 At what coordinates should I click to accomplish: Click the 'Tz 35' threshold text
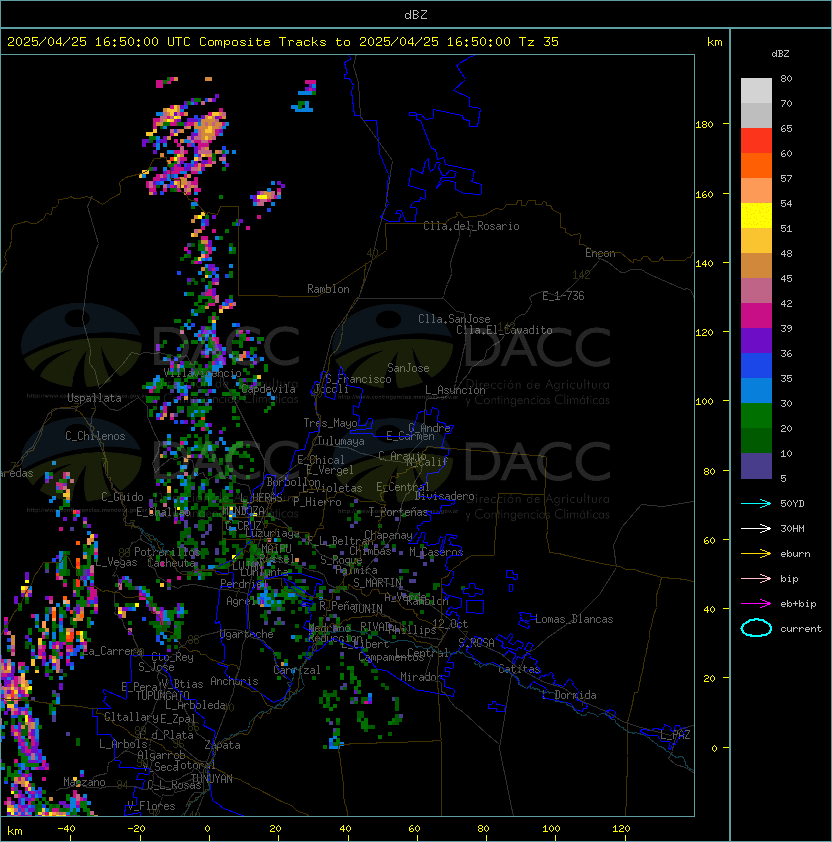point(539,42)
